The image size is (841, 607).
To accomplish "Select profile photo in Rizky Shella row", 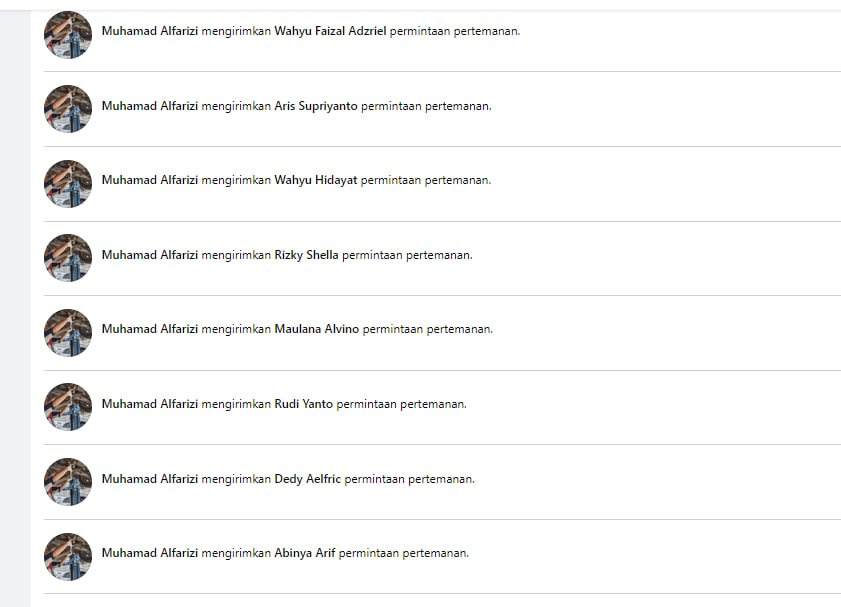I will point(68,258).
